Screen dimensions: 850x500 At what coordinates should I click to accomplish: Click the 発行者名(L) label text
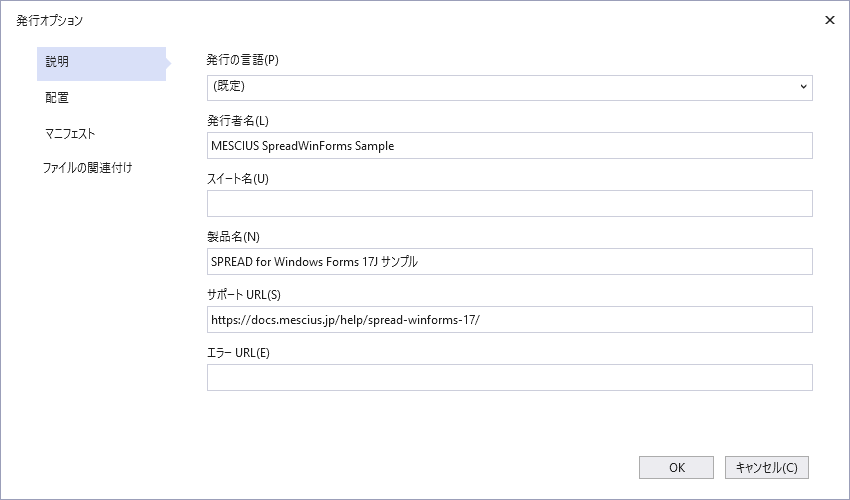(238, 121)
